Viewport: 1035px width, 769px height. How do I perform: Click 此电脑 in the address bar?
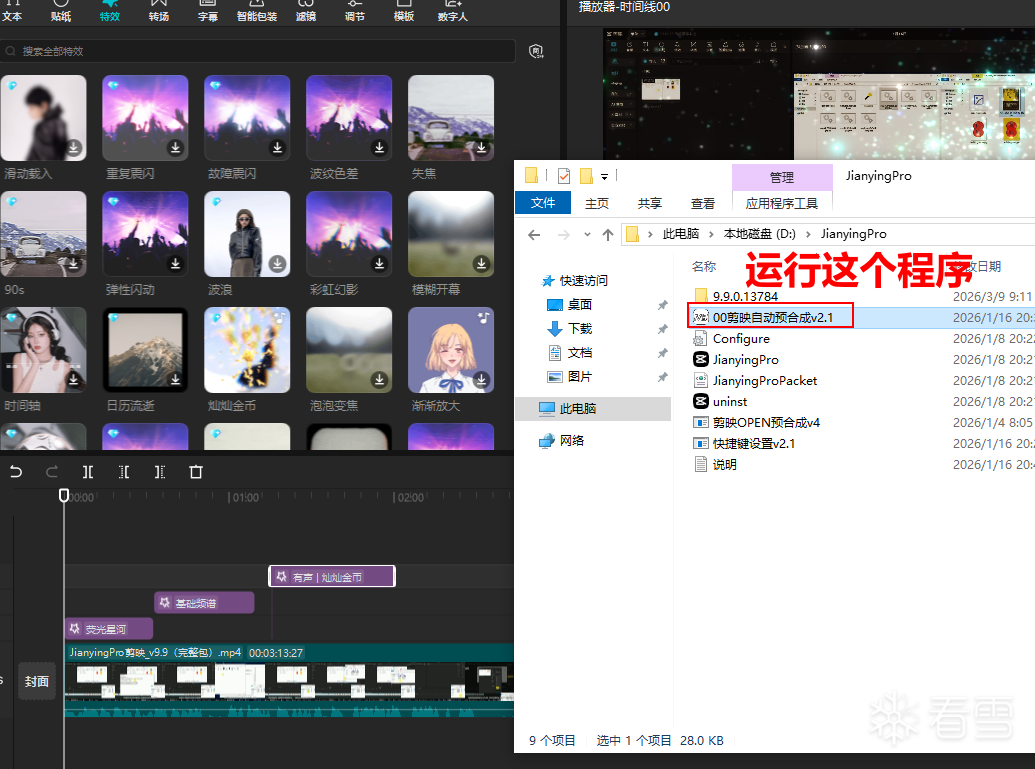681,234
